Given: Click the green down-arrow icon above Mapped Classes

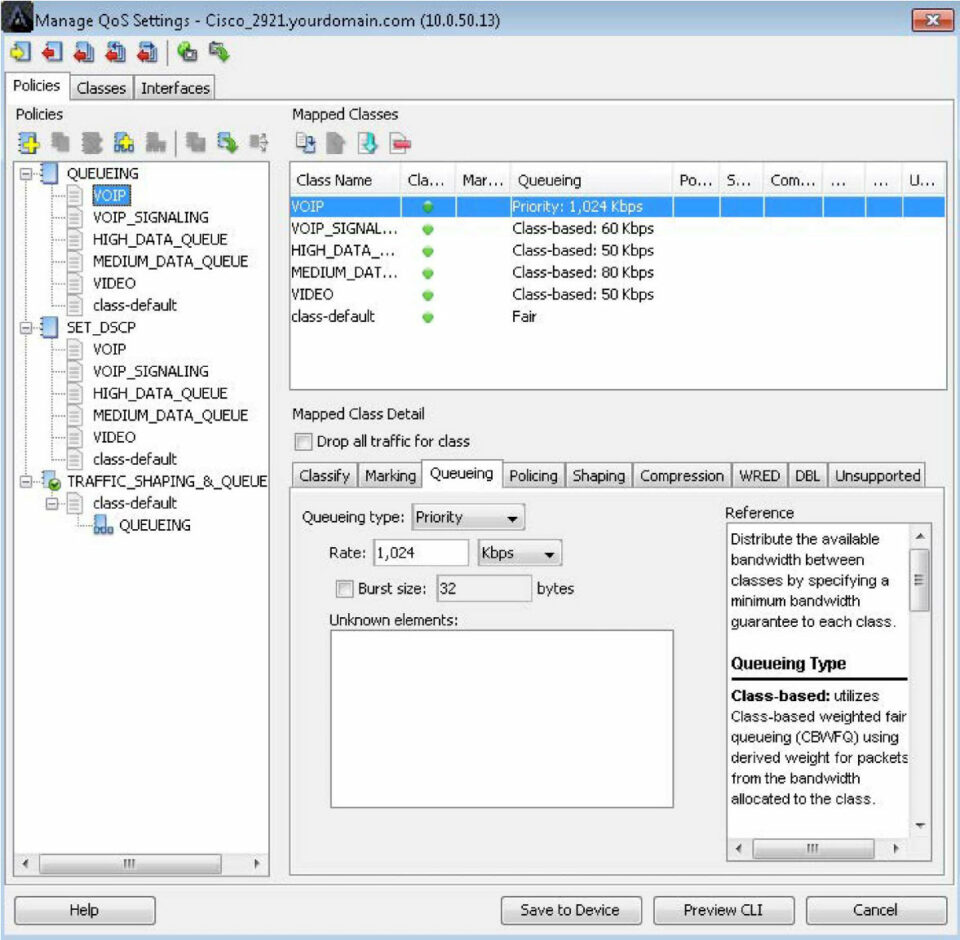Looking at the screenshot, I should click(366, 142).
